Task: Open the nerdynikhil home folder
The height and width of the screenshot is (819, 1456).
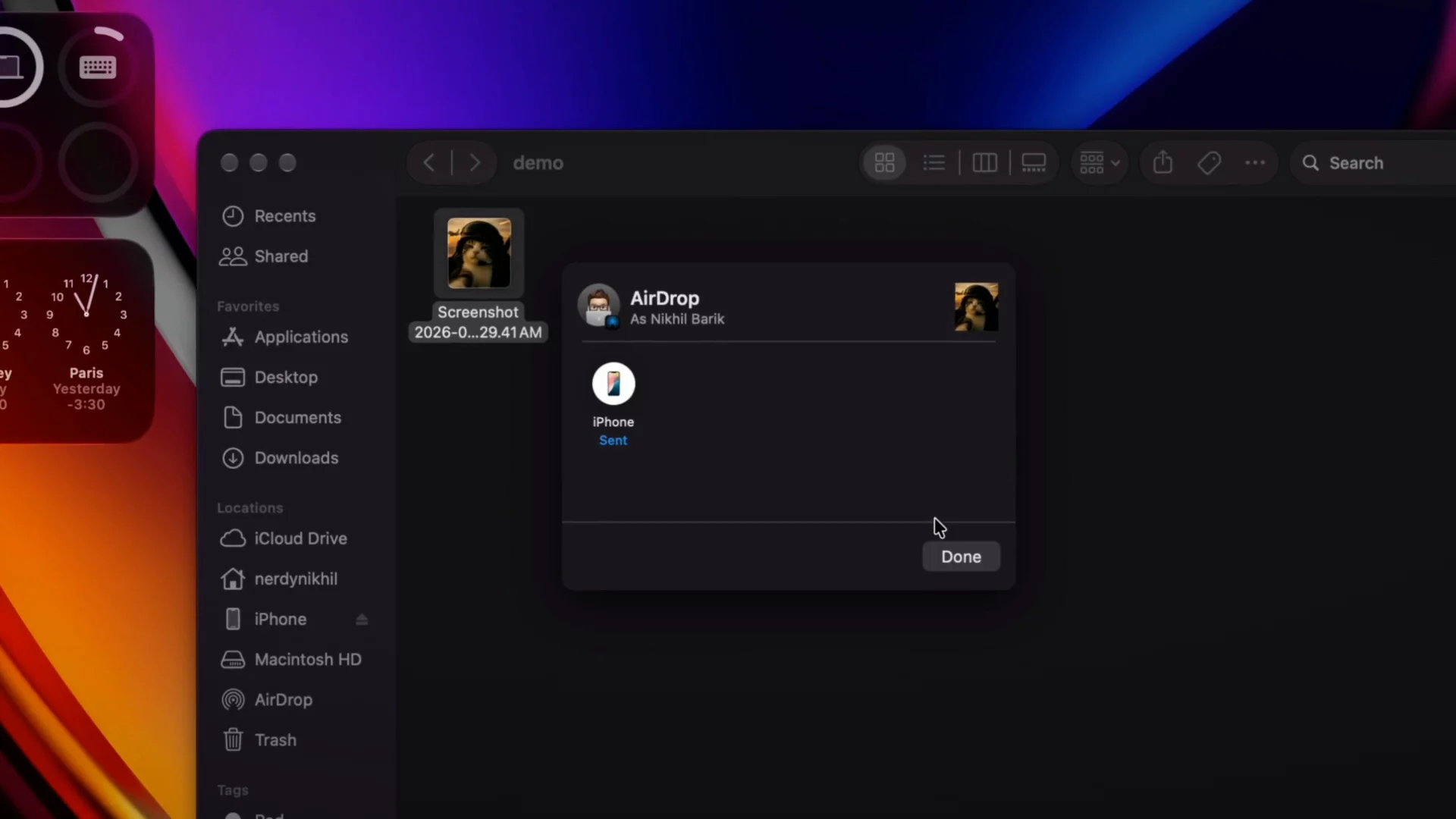Action: pos(296,579)
